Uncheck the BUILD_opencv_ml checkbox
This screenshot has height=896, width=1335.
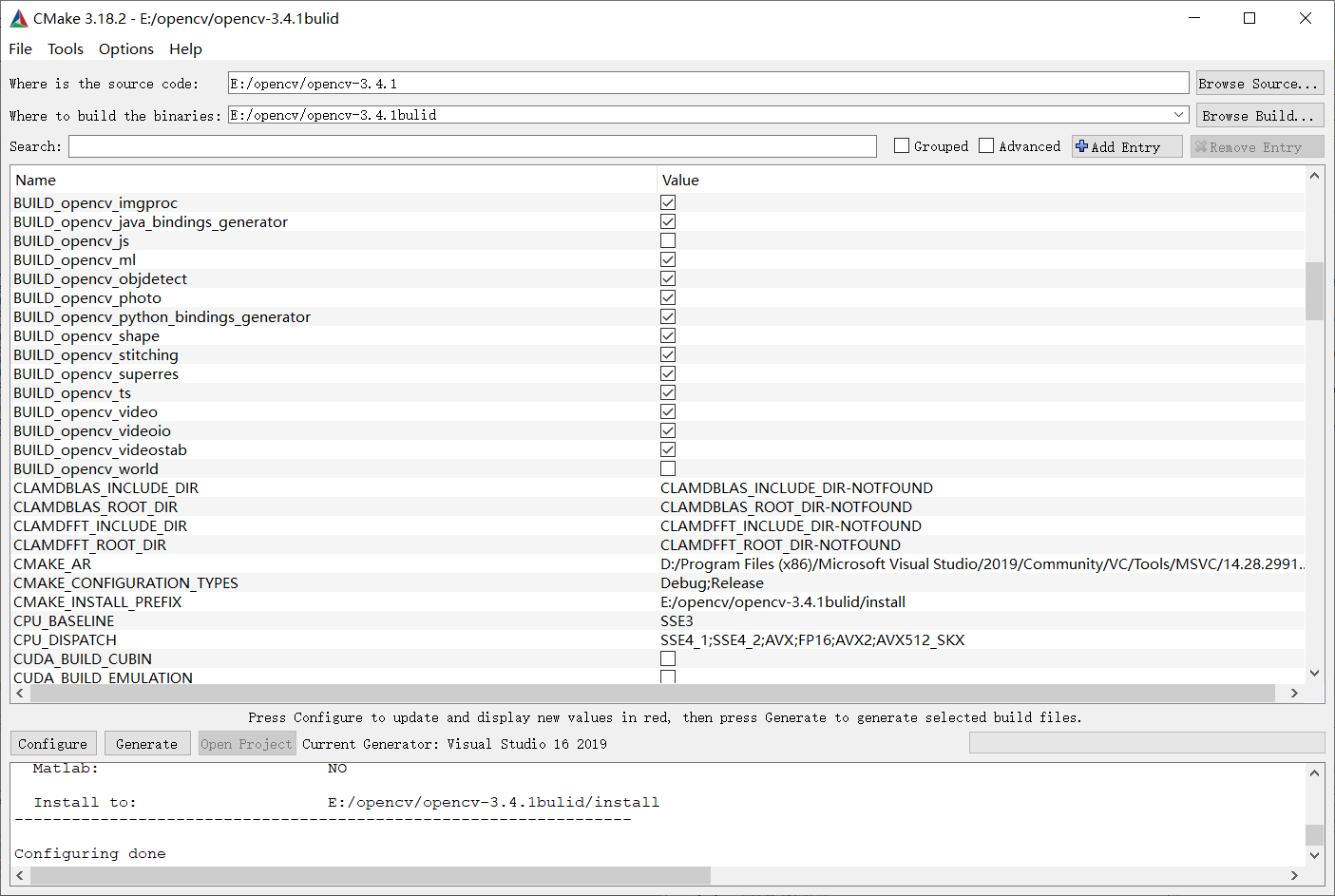[668, 259]
